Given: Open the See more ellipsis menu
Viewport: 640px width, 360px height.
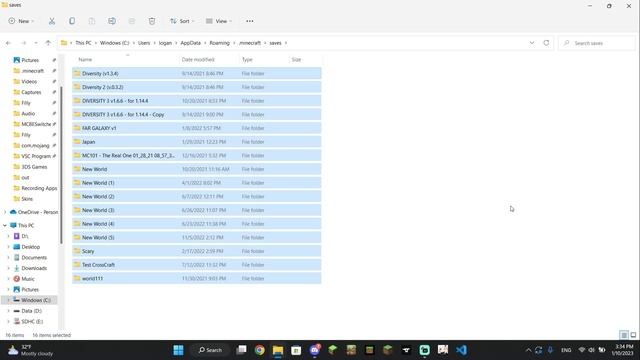Looking at the screenshot, I should [x=250, y=21].
